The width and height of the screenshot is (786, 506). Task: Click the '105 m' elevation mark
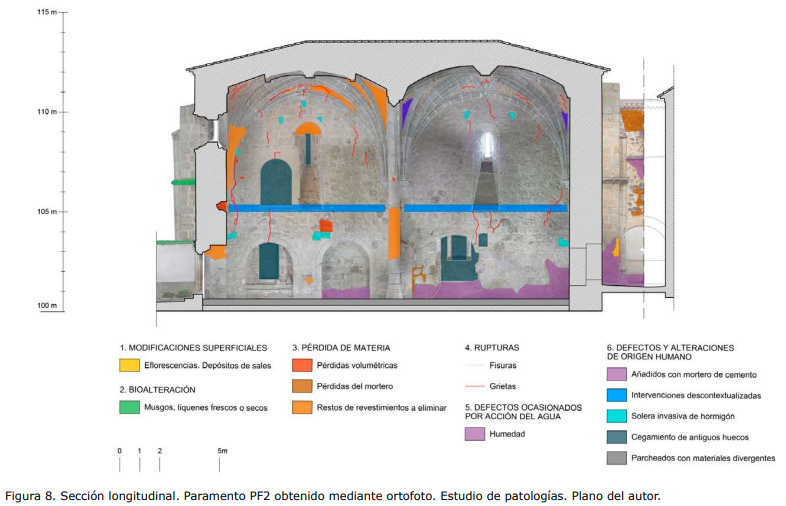point(47,212)
